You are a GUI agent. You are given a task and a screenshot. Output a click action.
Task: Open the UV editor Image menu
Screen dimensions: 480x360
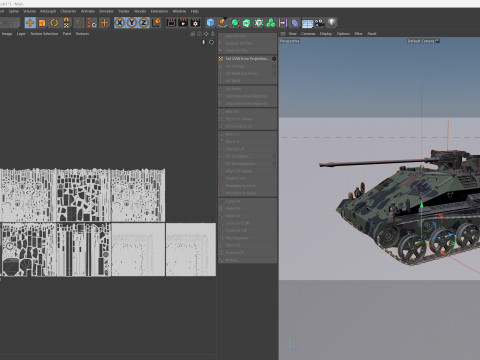pos(7,34)
